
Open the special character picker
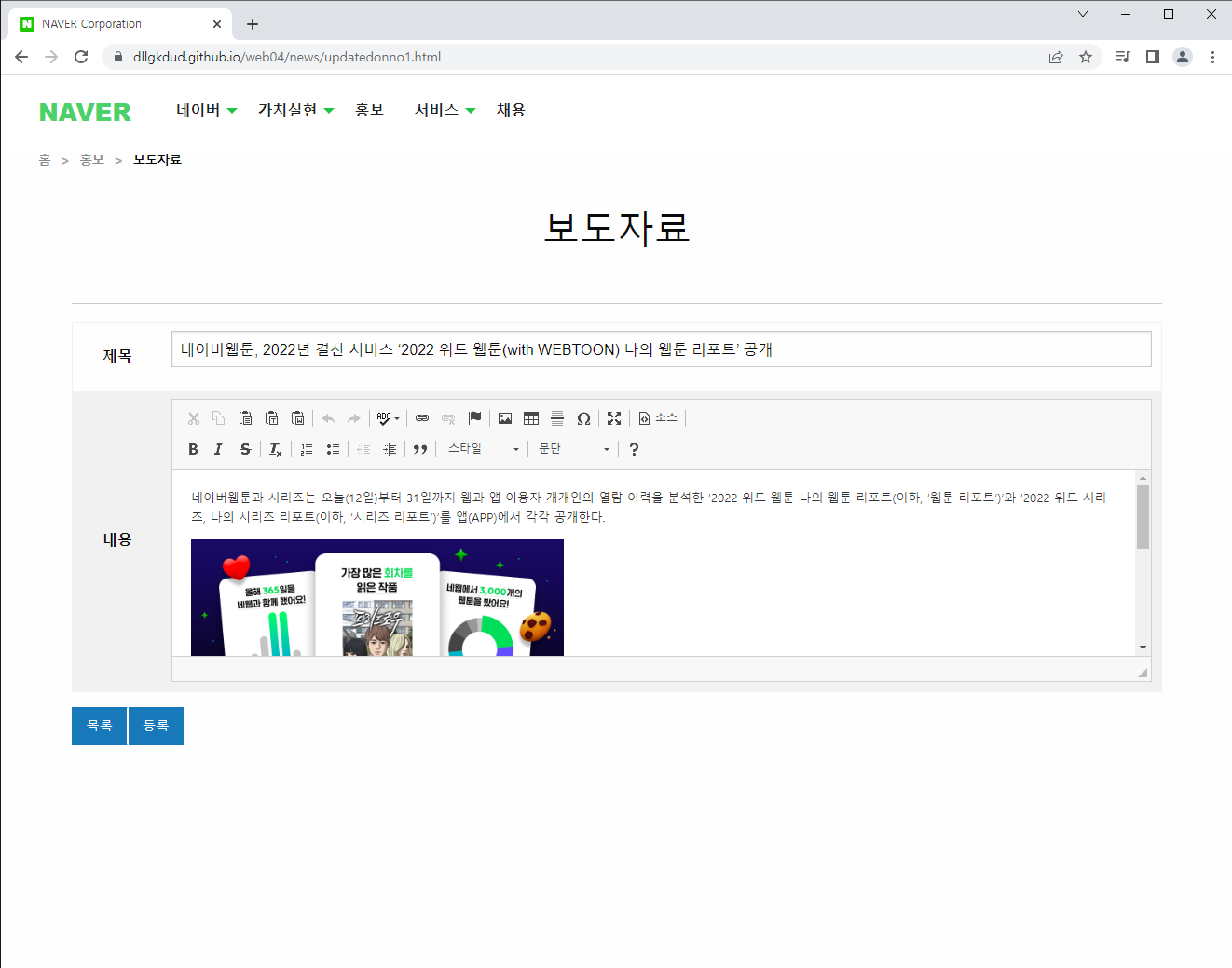pos(583,417)
